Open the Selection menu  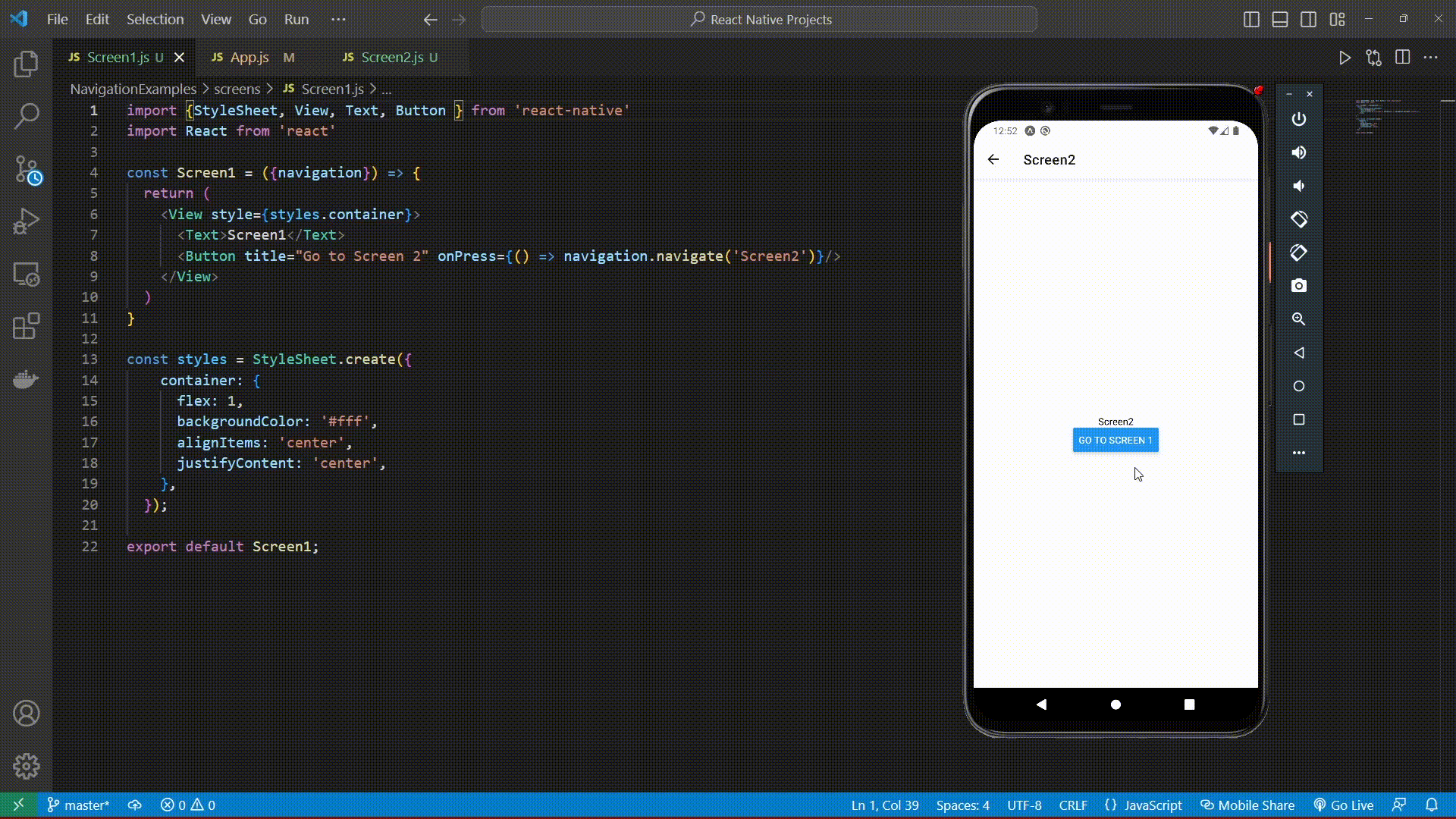155,20
